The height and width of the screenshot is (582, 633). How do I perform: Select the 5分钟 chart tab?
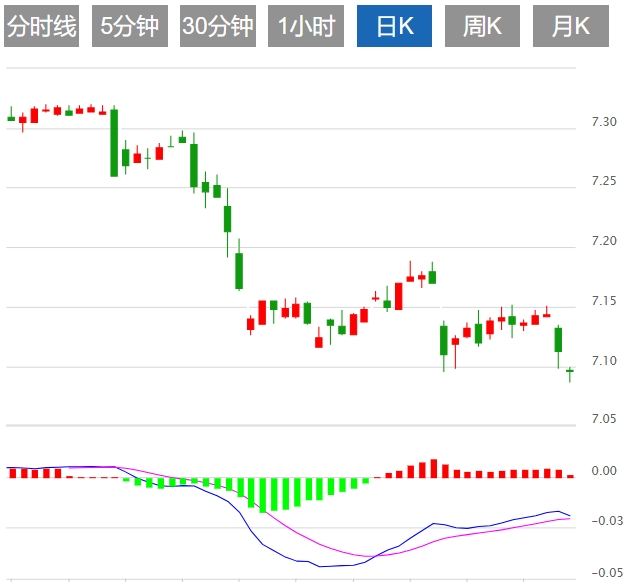(x=130, y=26)
